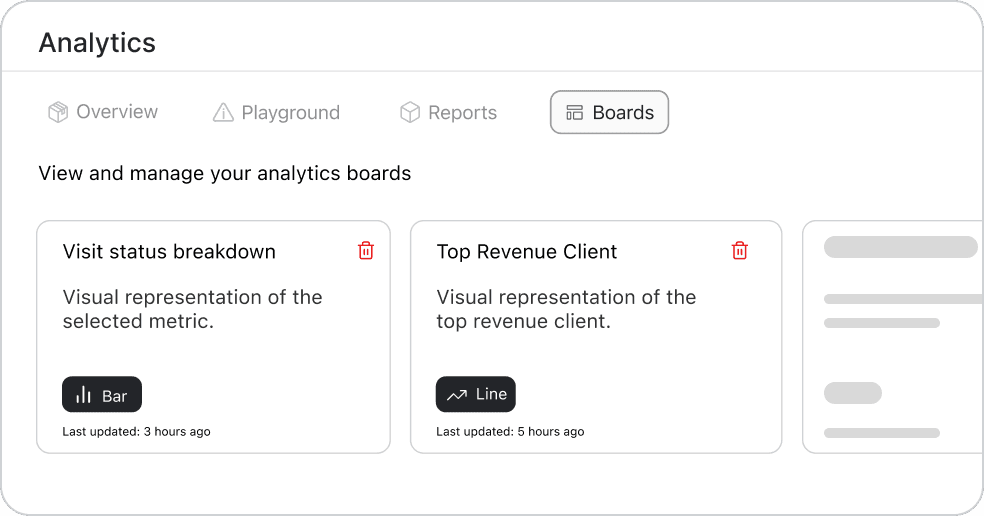Click the Playground warning triangle icon
This screenshot has width=984, height=516.
223,113
